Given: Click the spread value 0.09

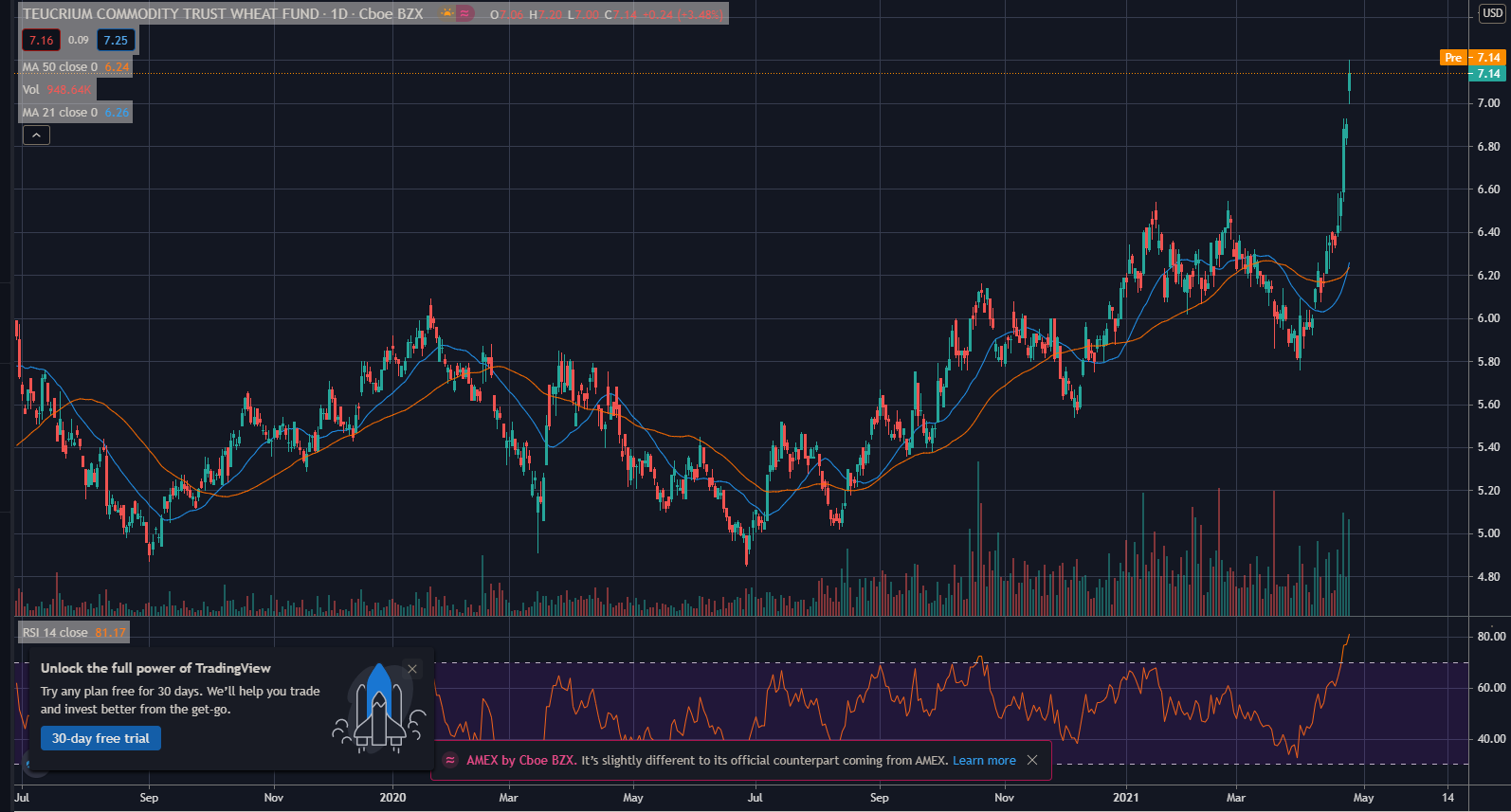Looking at the screenshot, I should point(79,40).
